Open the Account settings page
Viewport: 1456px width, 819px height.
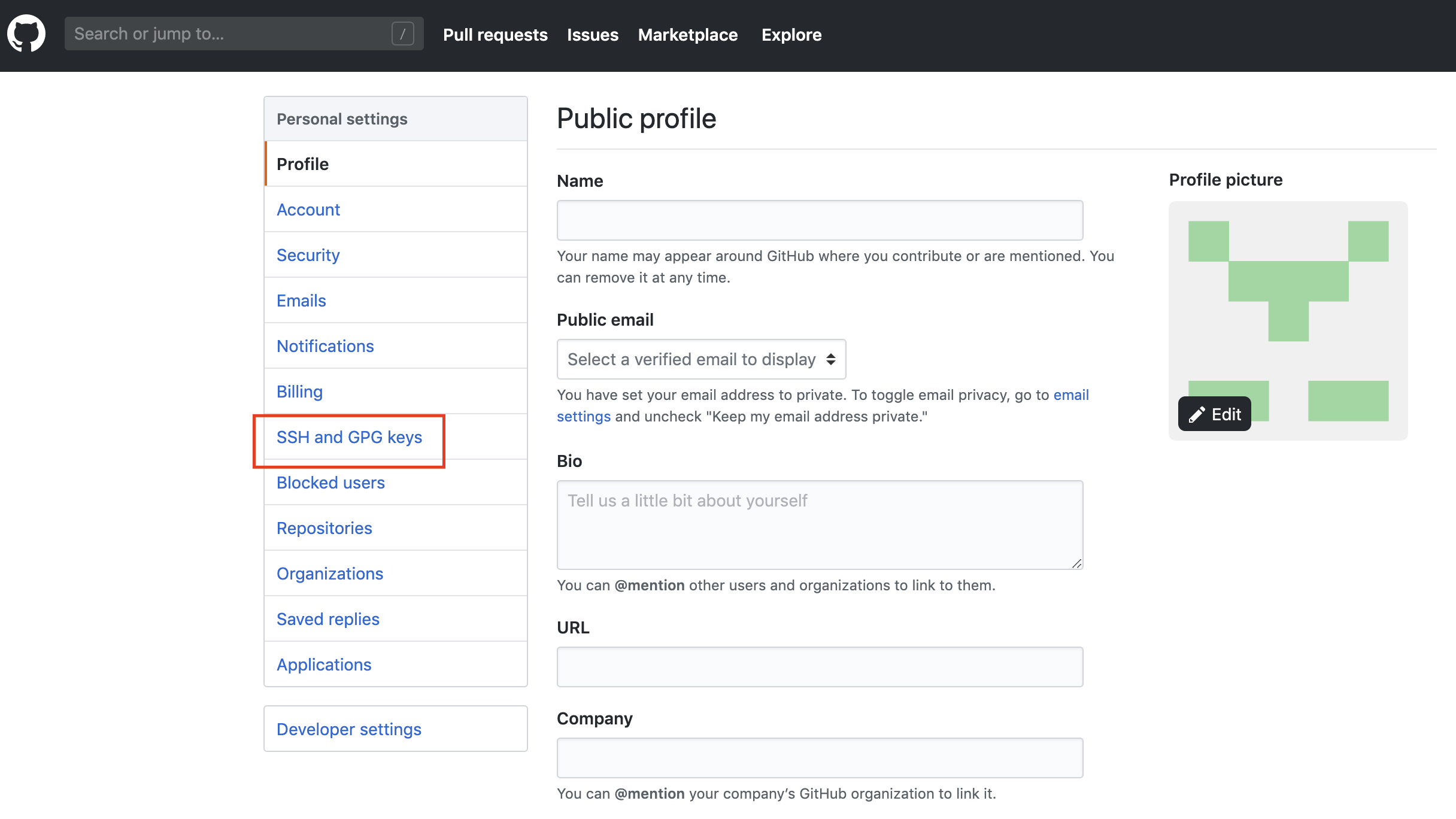pos(308,210)
